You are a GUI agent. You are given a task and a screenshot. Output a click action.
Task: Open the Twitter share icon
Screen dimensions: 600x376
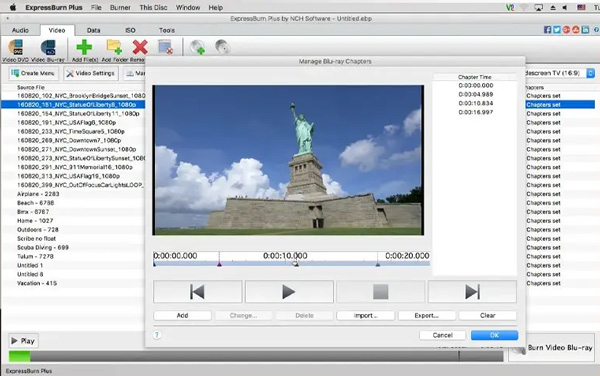557,30
